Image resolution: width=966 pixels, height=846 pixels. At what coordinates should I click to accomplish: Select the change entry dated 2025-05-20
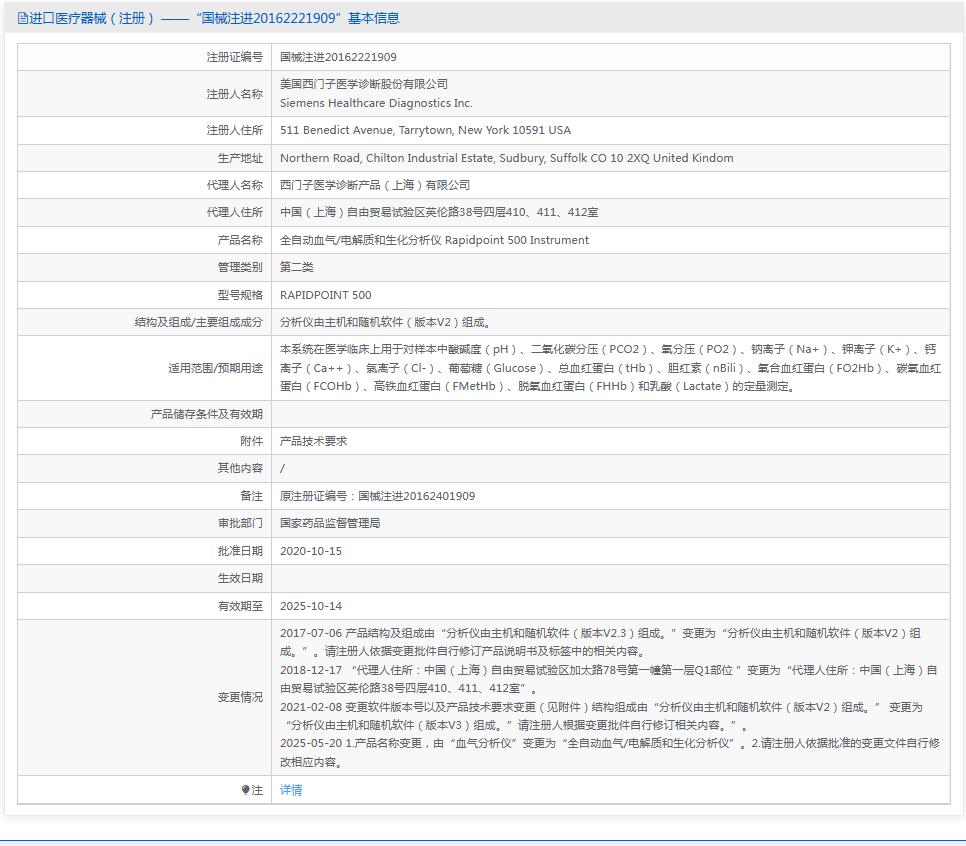click(610, 752)
